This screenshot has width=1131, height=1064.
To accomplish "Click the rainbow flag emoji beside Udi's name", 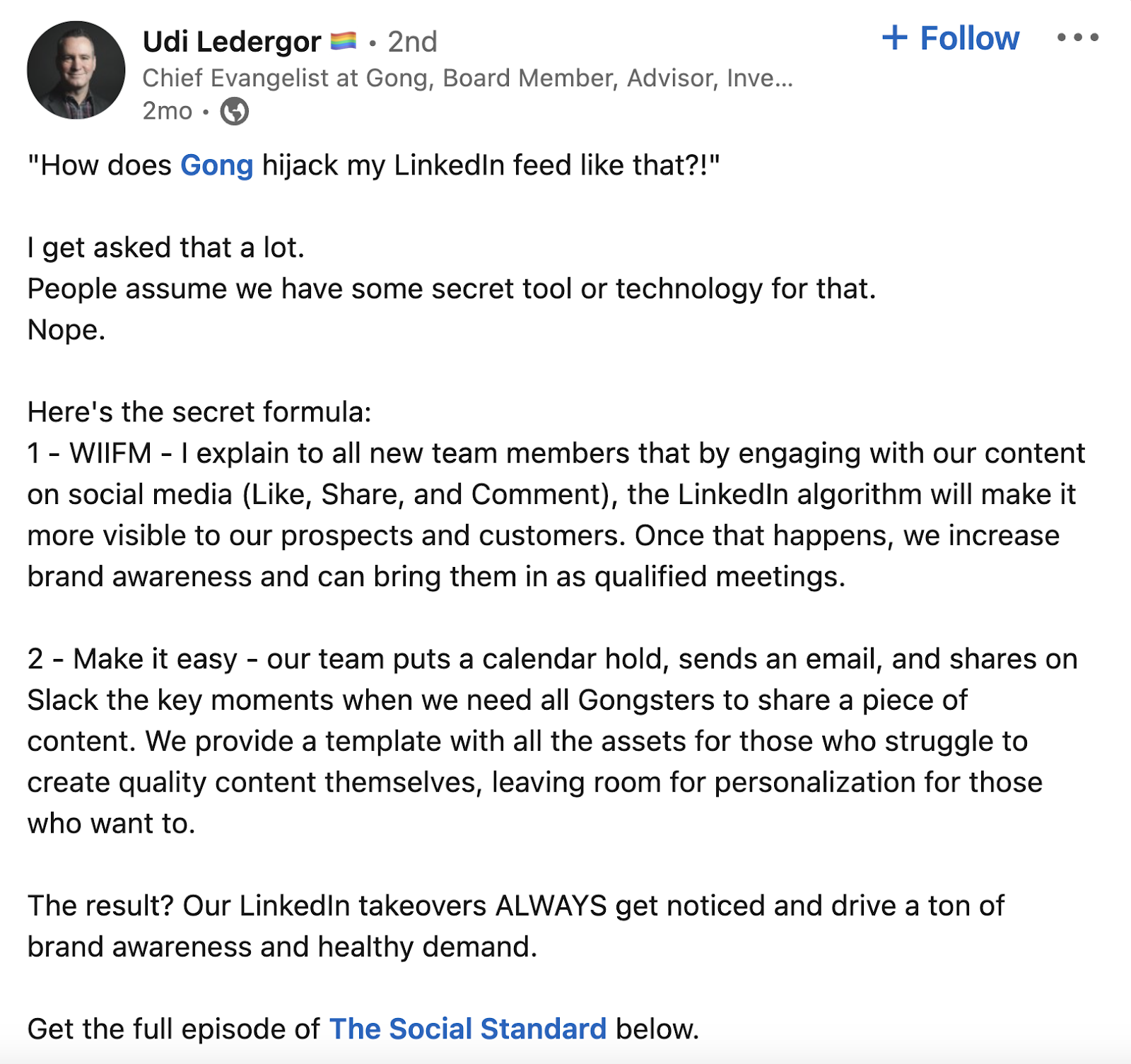I will pyautogui.click(x=344, y=41).
